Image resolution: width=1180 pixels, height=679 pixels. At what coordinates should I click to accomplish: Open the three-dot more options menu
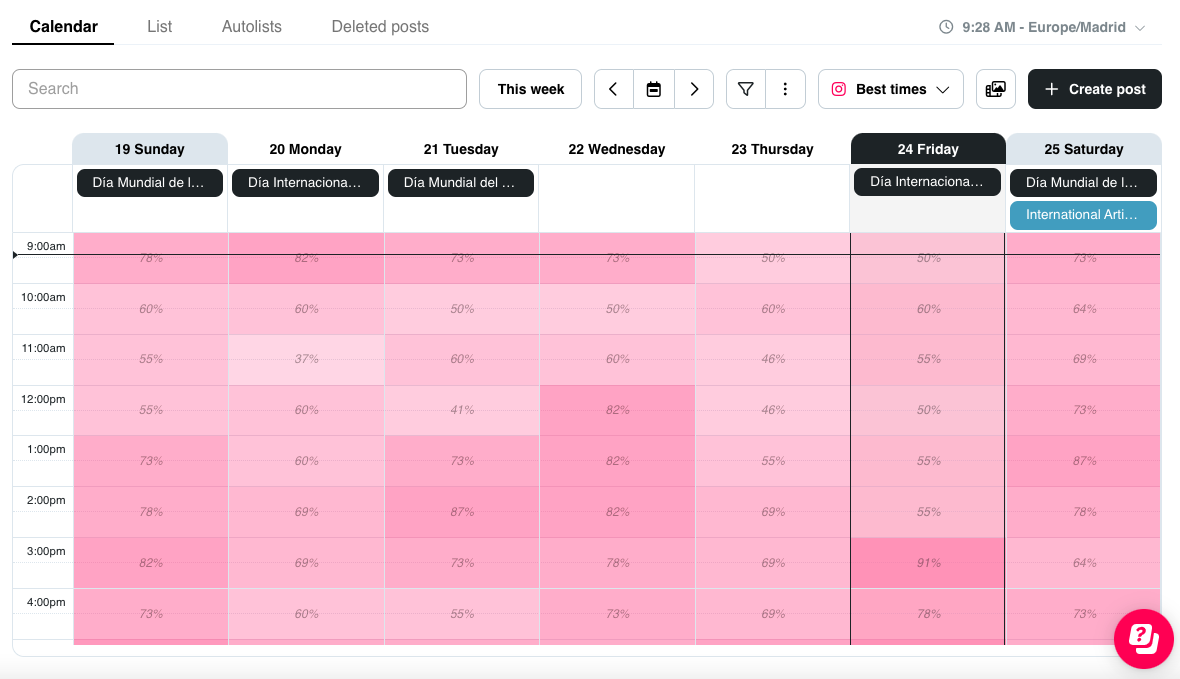[x=786, y=89]
